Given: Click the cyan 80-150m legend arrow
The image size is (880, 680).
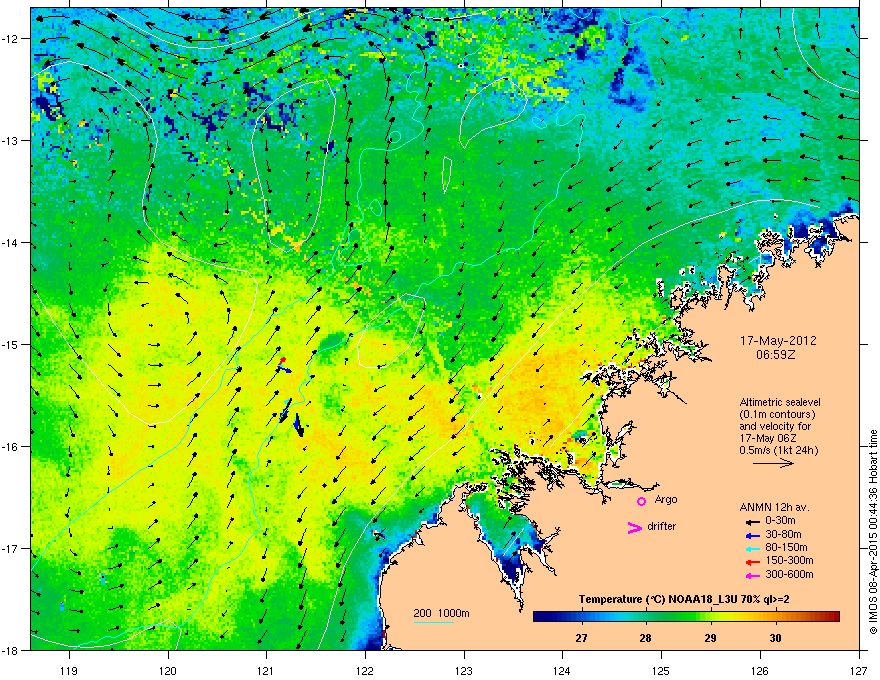Looking at the screenshot, I should pyautogui.click(x=752, y=549).
